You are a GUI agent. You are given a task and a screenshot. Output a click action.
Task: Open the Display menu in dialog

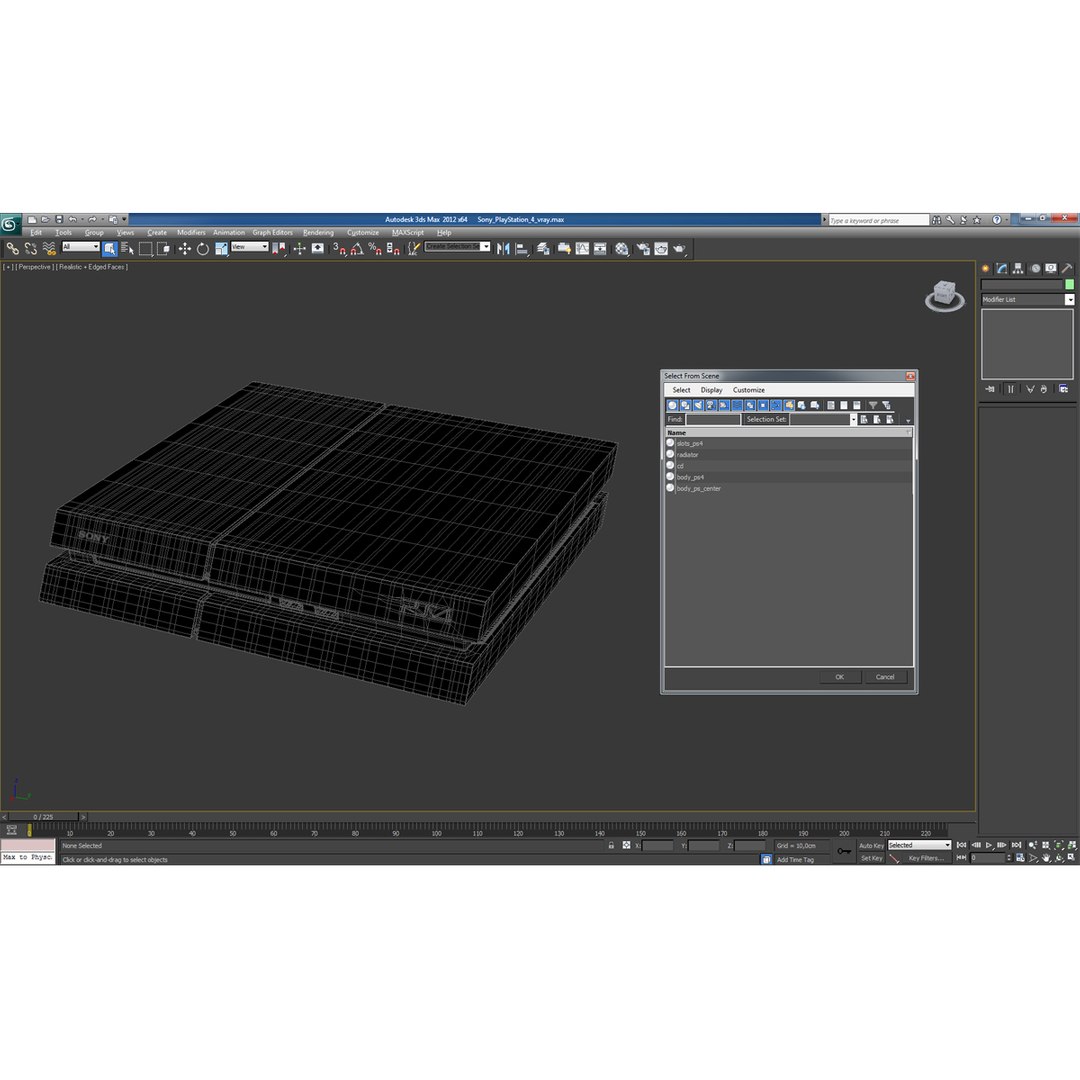point(712,390)
